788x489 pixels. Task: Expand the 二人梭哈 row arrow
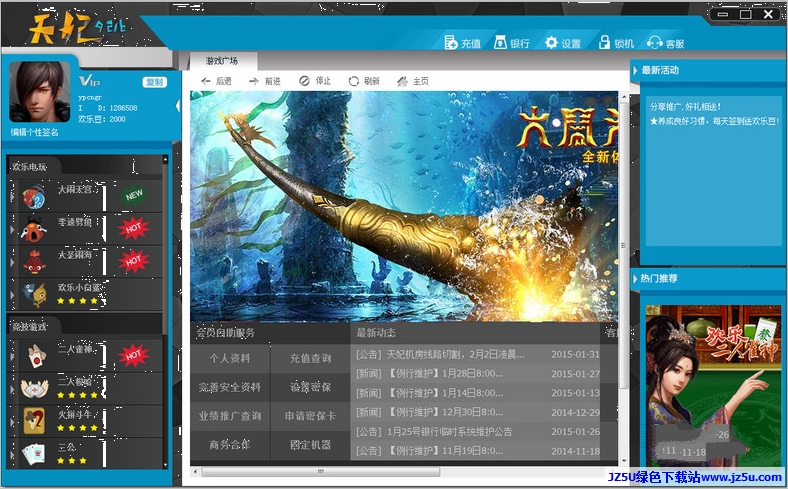[x=13, y=388]
